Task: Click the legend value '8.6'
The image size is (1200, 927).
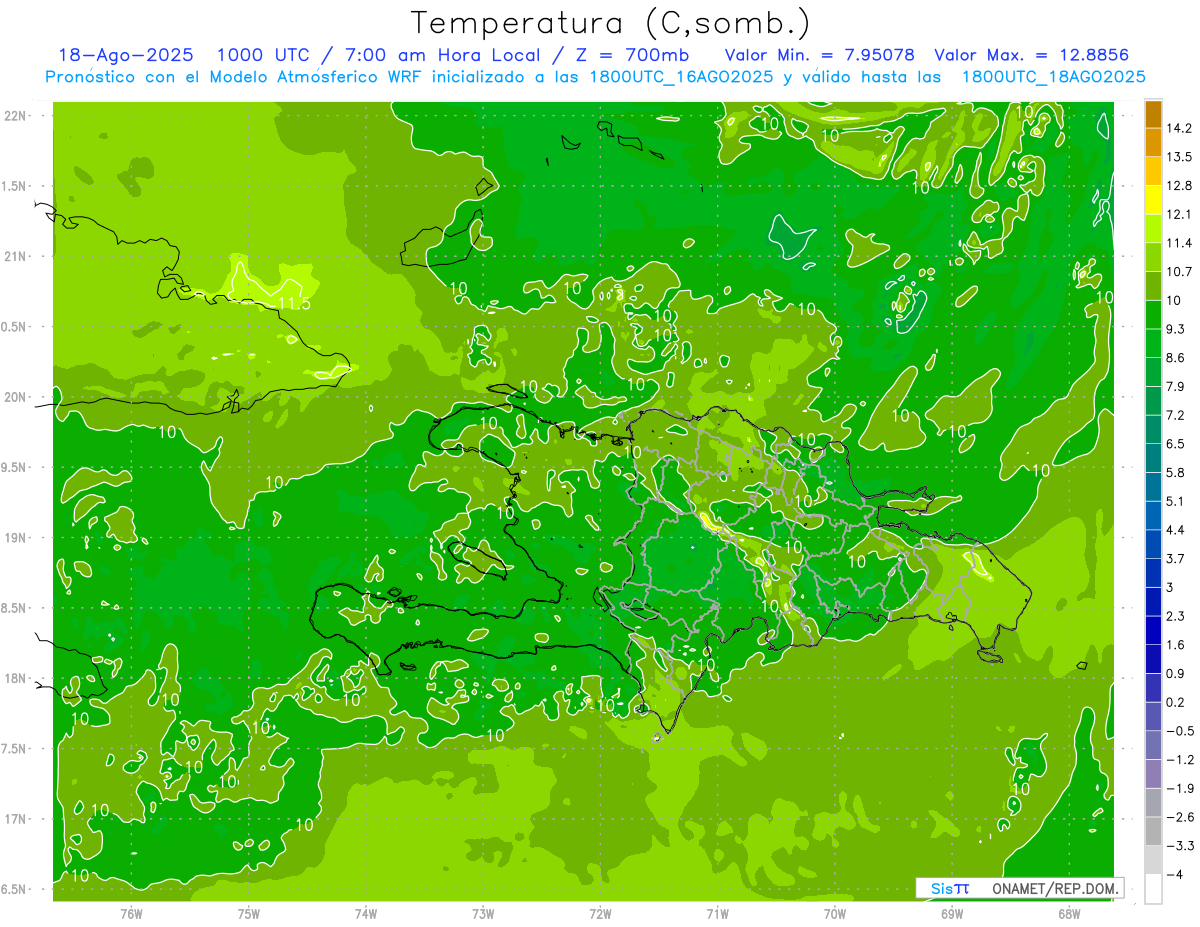Action: pos(1175,358)
